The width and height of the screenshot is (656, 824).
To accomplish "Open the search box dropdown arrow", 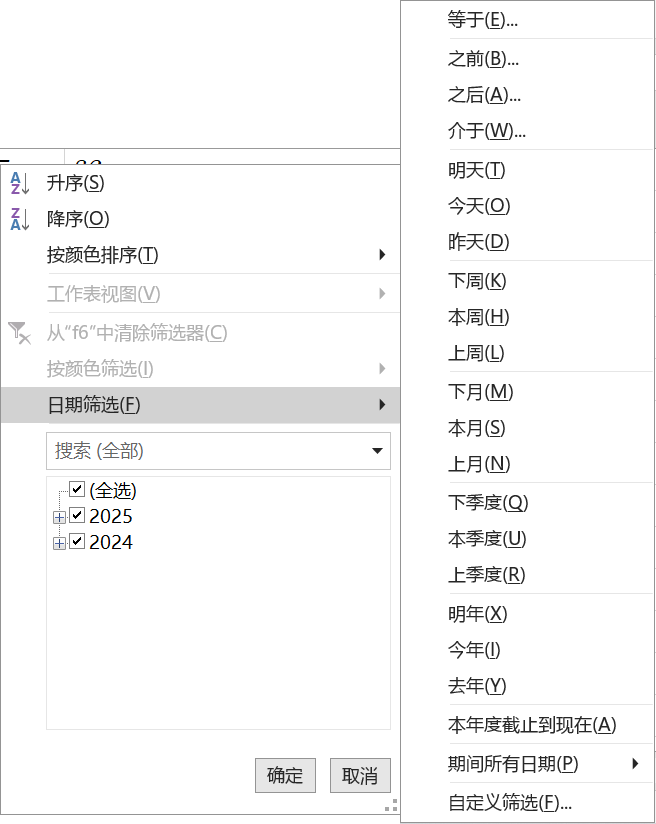I will (377, 451).
